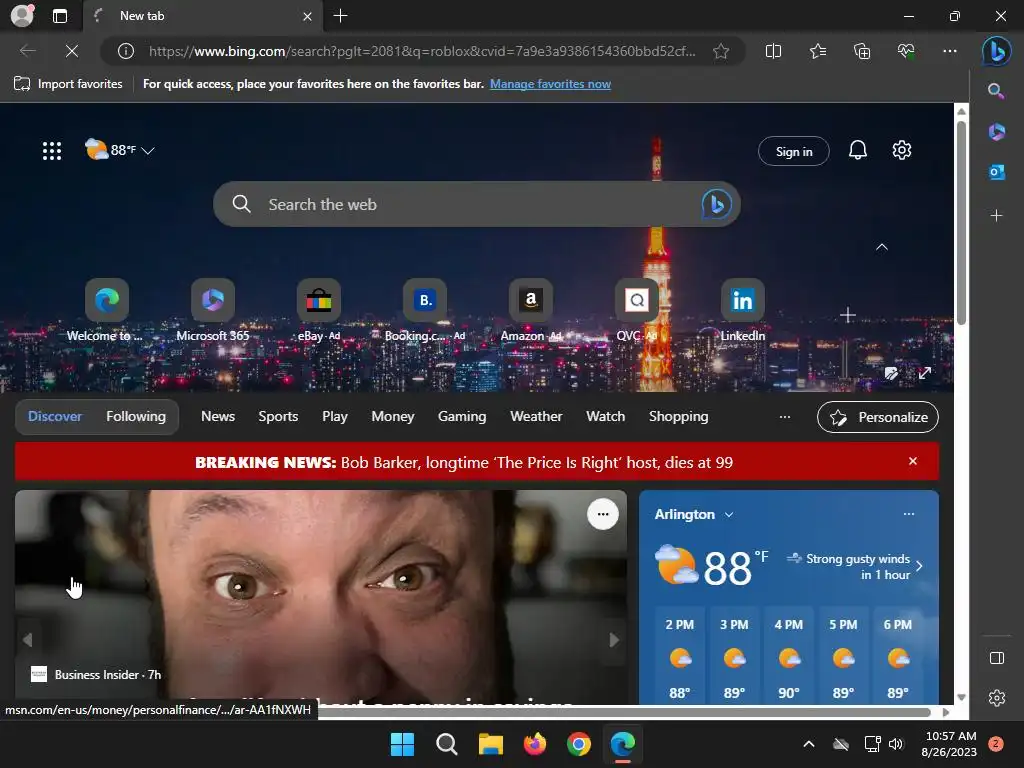
Task: Click the Sign in button
Action: [793, 152]
